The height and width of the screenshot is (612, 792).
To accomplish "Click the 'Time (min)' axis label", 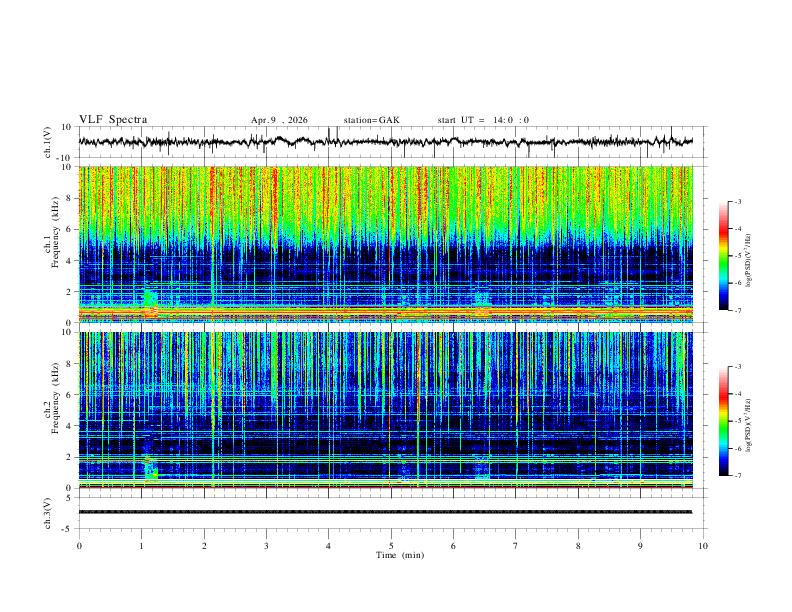I will click(400, 555).
